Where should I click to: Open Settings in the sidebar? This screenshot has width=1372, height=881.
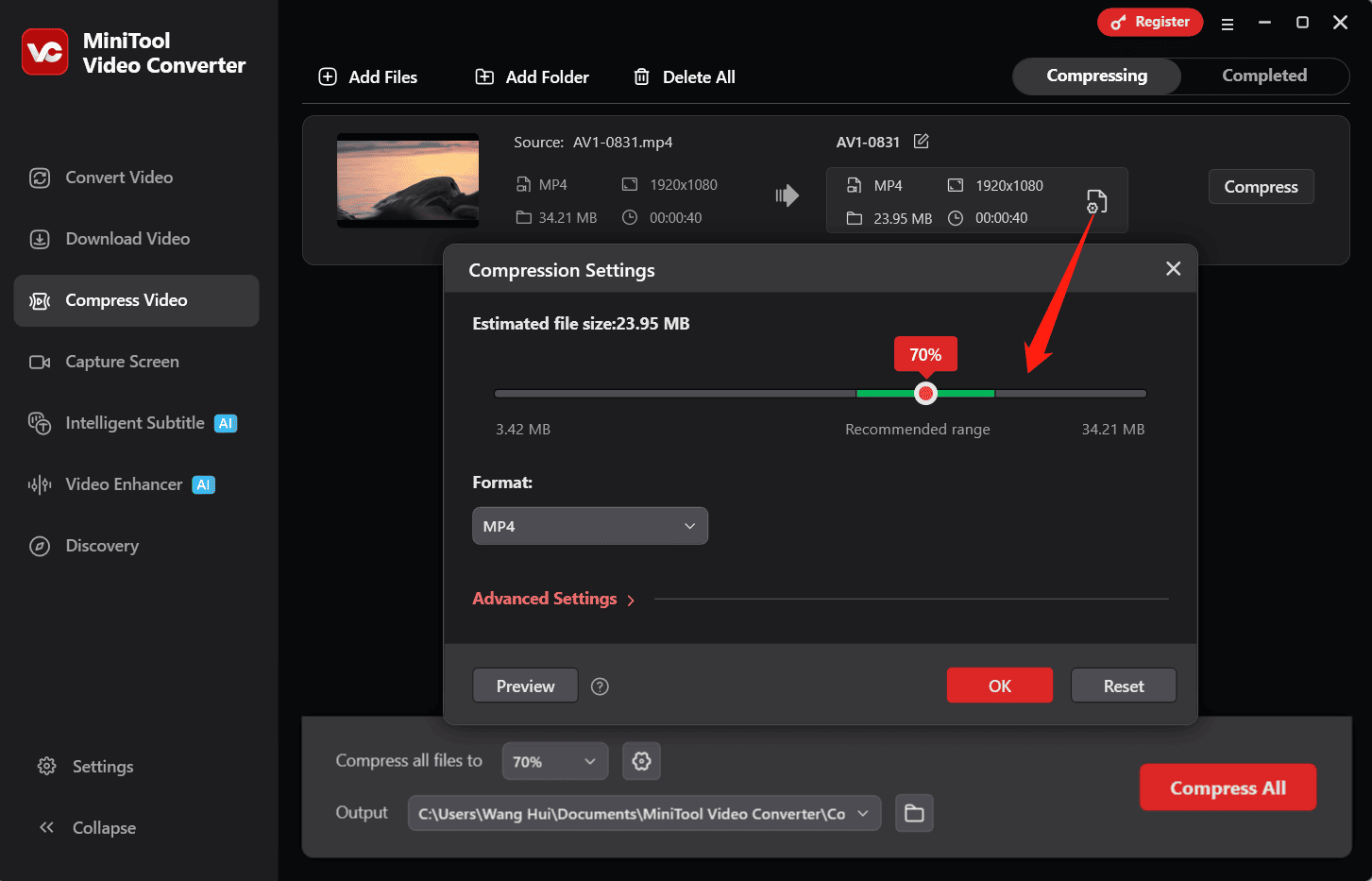pyautogui.click(x=85, y=767)
